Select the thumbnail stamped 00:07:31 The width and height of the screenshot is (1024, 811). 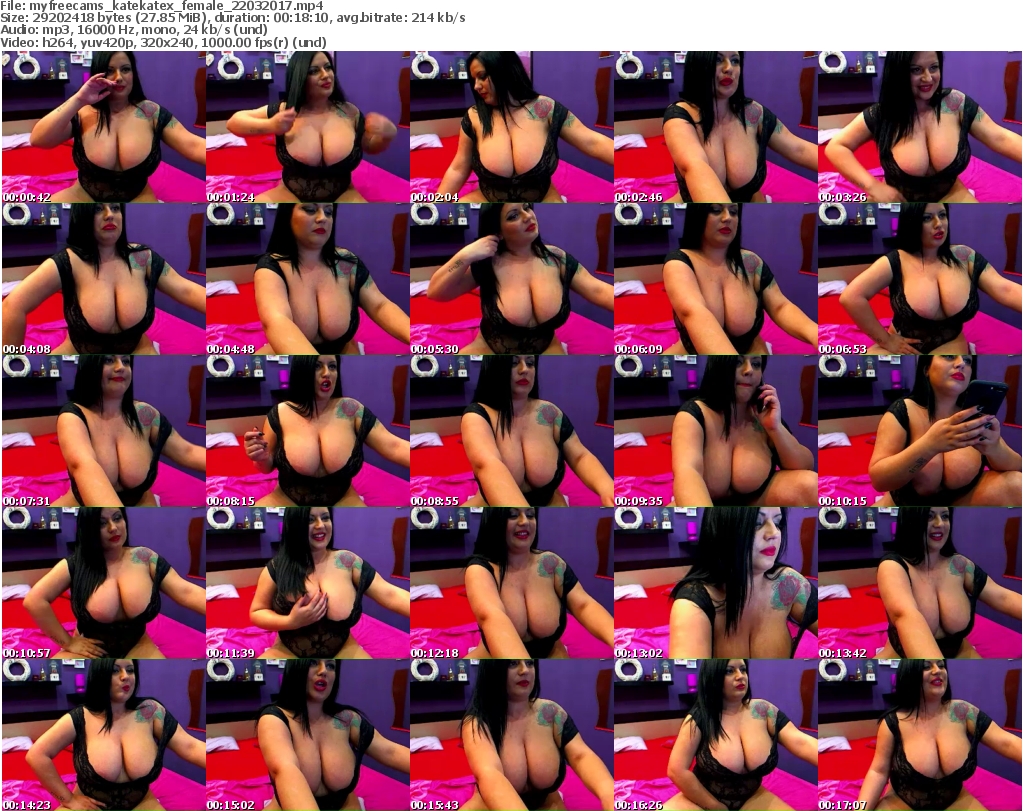(103, 431)
